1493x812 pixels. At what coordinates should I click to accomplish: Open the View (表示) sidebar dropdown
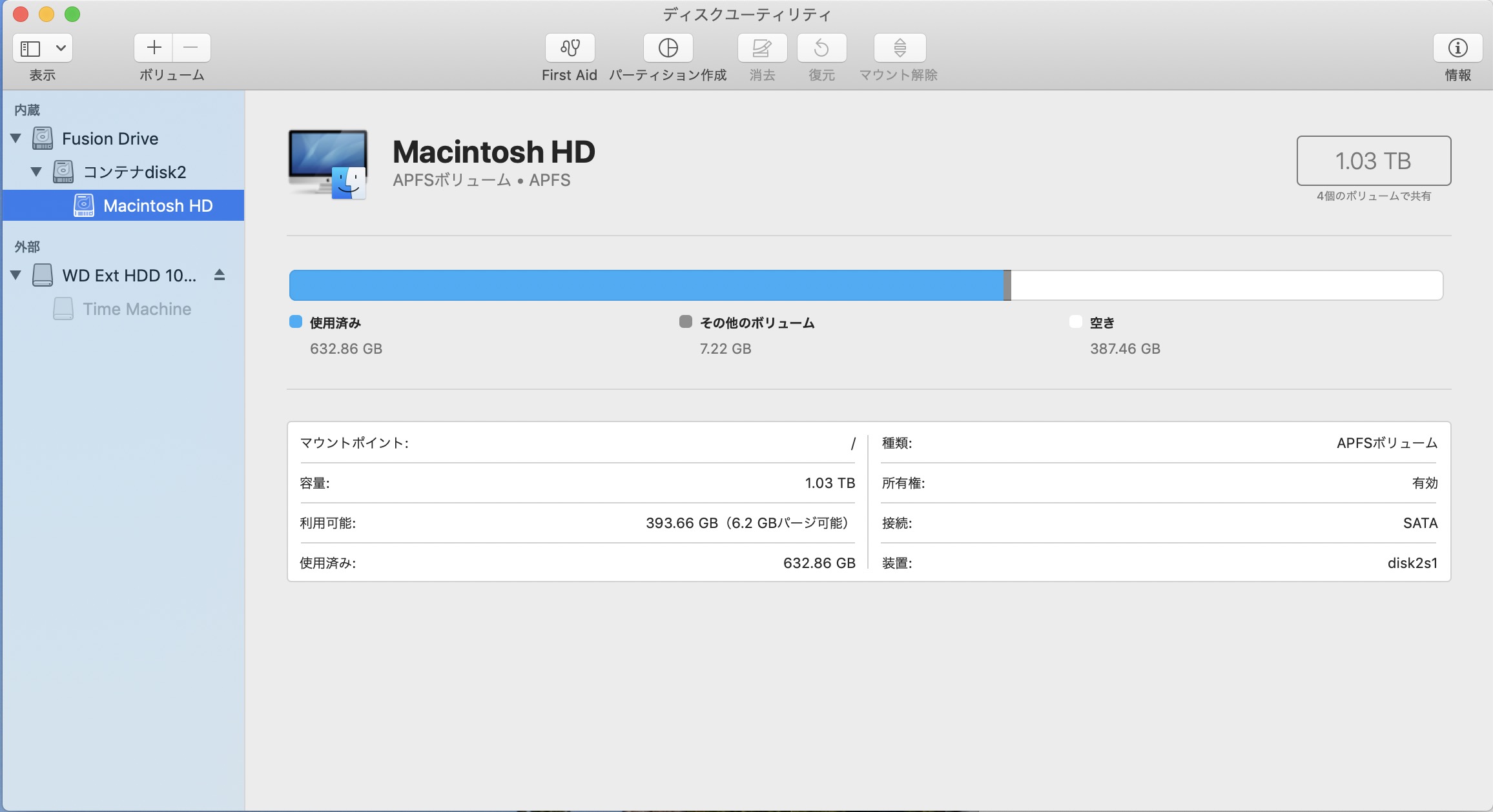pyautogui.click(x=43, y=48)
